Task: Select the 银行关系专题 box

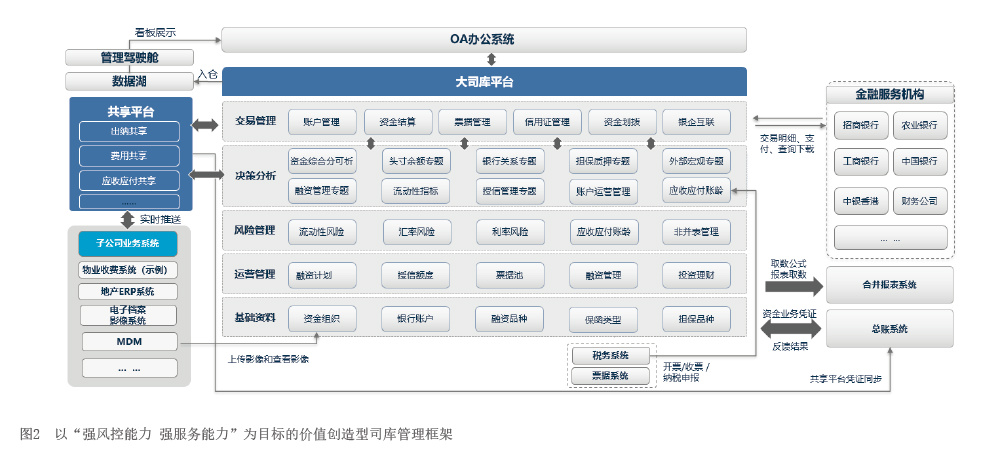Action: pyautogui.click(x=510, y=161)
